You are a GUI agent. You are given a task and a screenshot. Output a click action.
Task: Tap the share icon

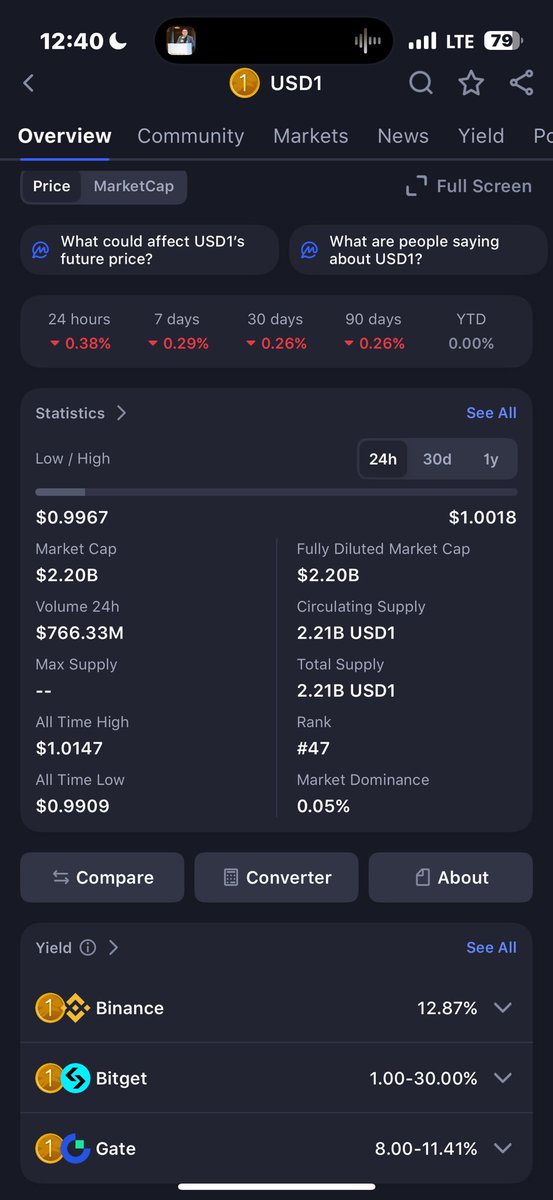[521, 83]
